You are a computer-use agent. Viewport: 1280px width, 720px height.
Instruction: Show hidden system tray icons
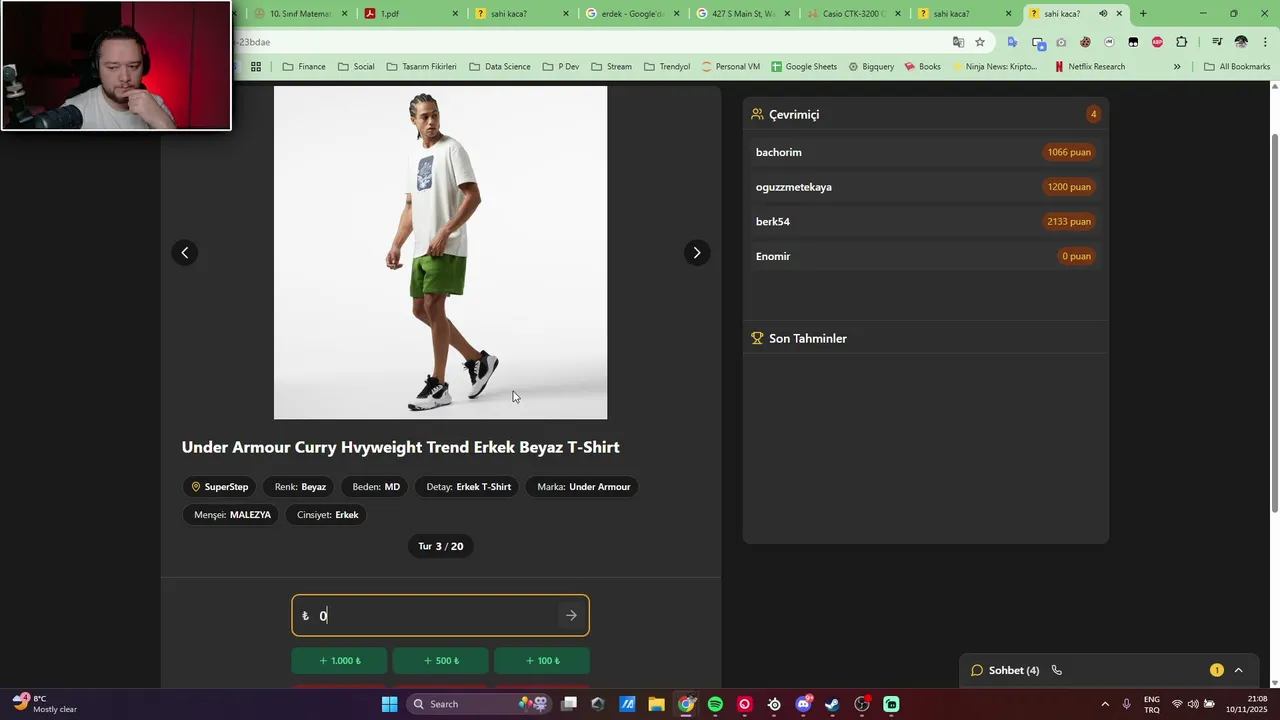[x=1105, y=704]
